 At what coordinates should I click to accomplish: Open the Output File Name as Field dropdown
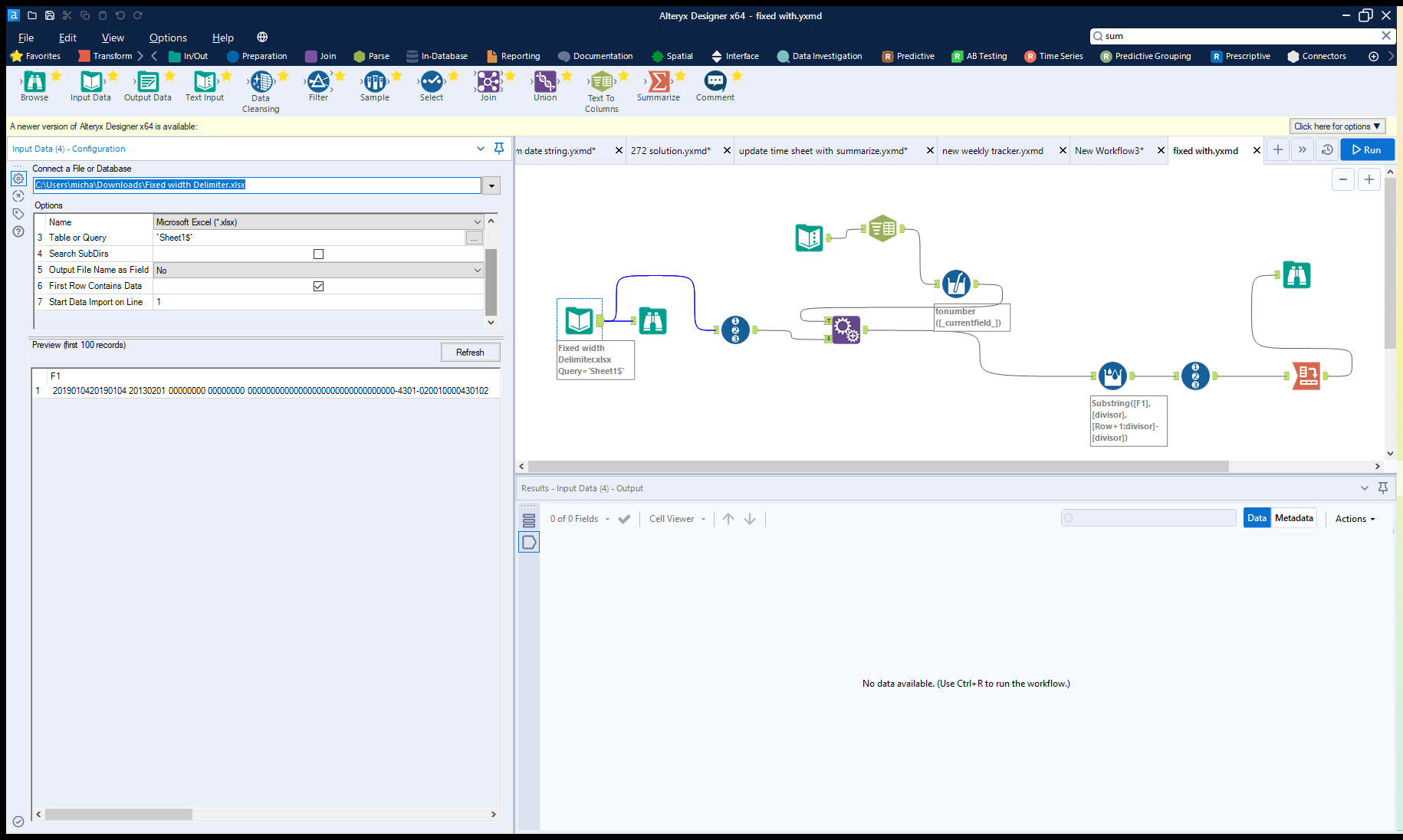pyautogui.click(x=477, y=270)
